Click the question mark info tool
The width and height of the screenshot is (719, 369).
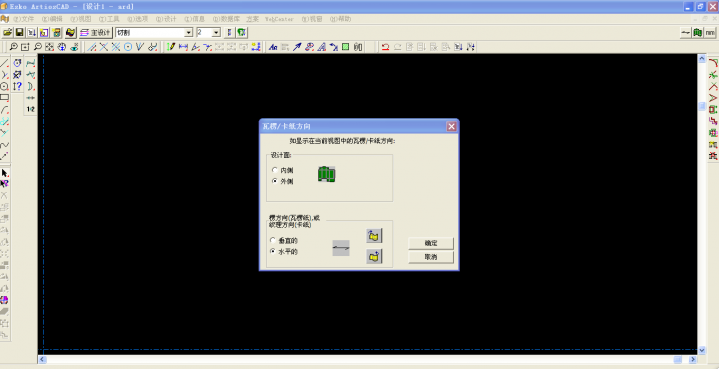pyautogui.click(x=17, y=86)
